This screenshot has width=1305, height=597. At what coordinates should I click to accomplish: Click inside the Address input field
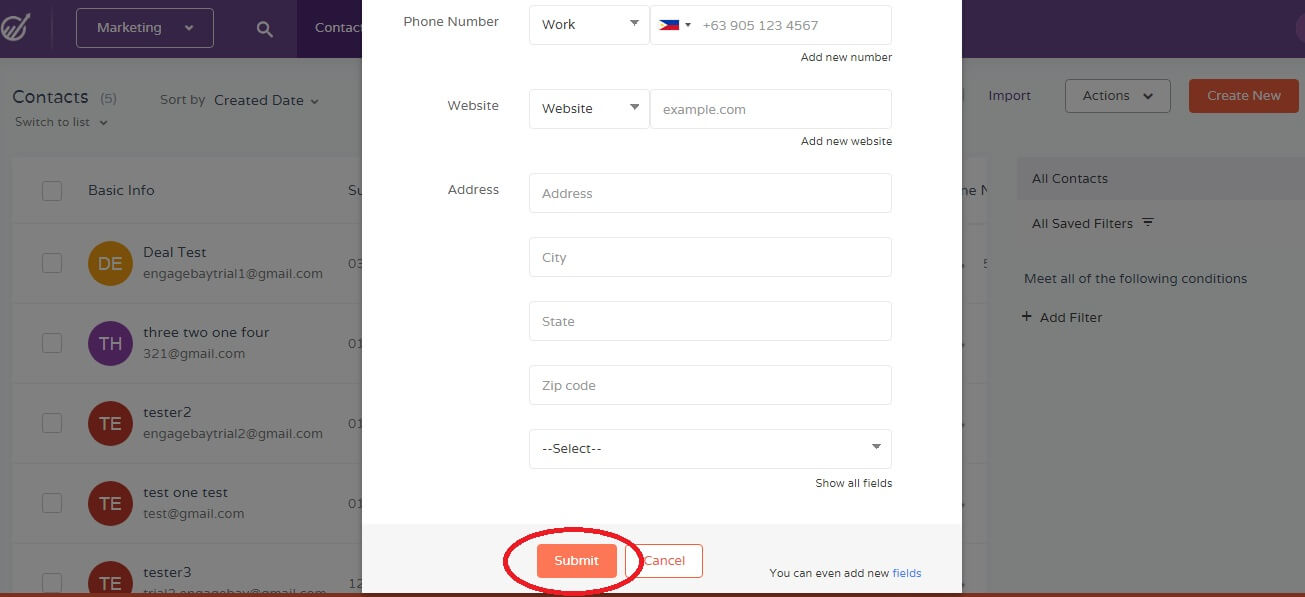point(709,193)
